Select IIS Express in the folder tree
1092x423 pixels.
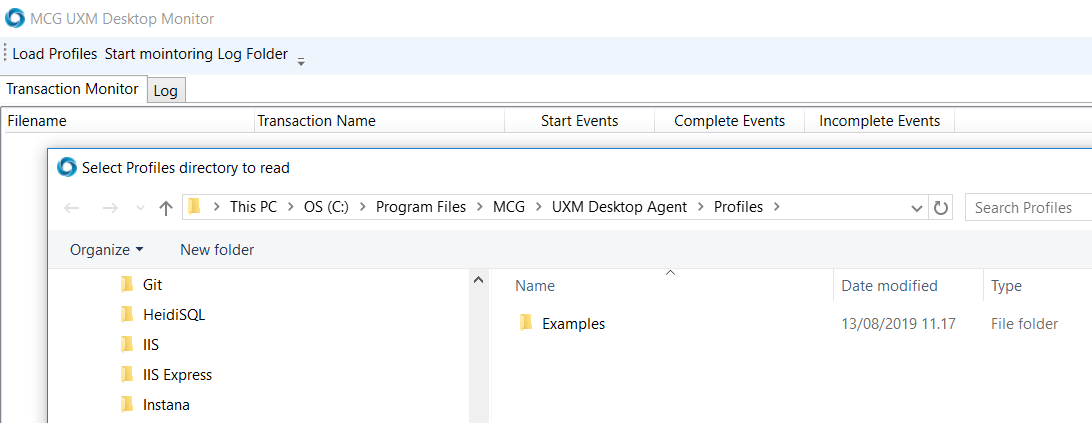177,375
